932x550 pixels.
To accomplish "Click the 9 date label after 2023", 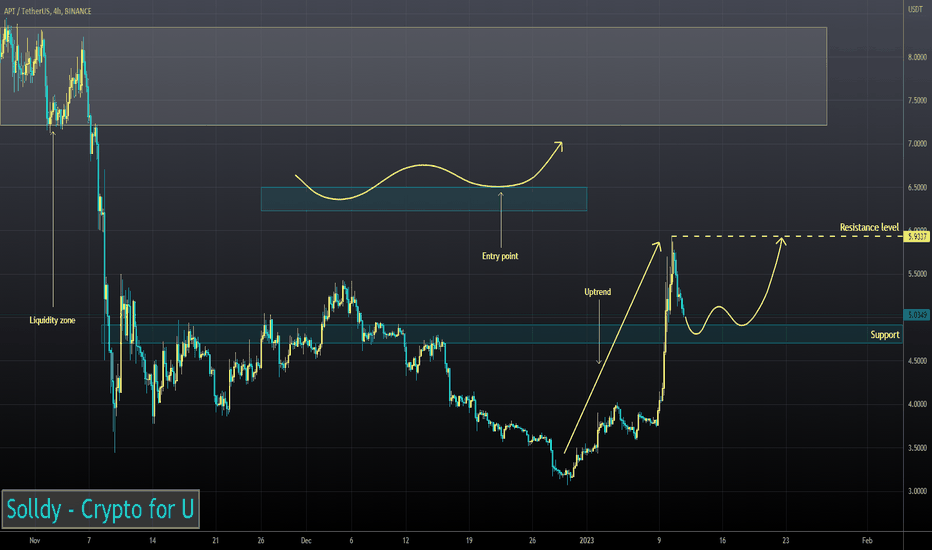I will (x=659, y=540).
